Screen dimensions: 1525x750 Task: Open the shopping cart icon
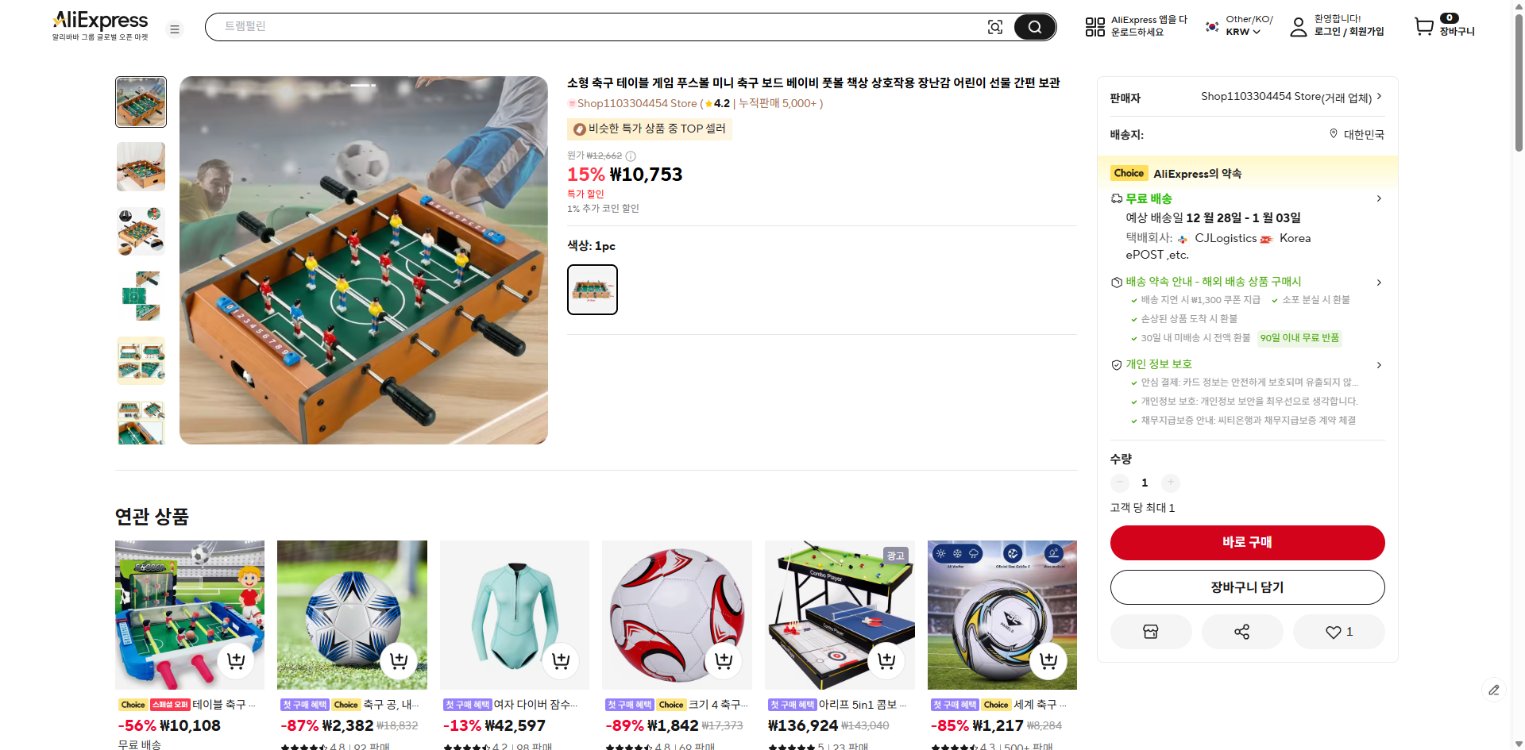[1424, 27]
